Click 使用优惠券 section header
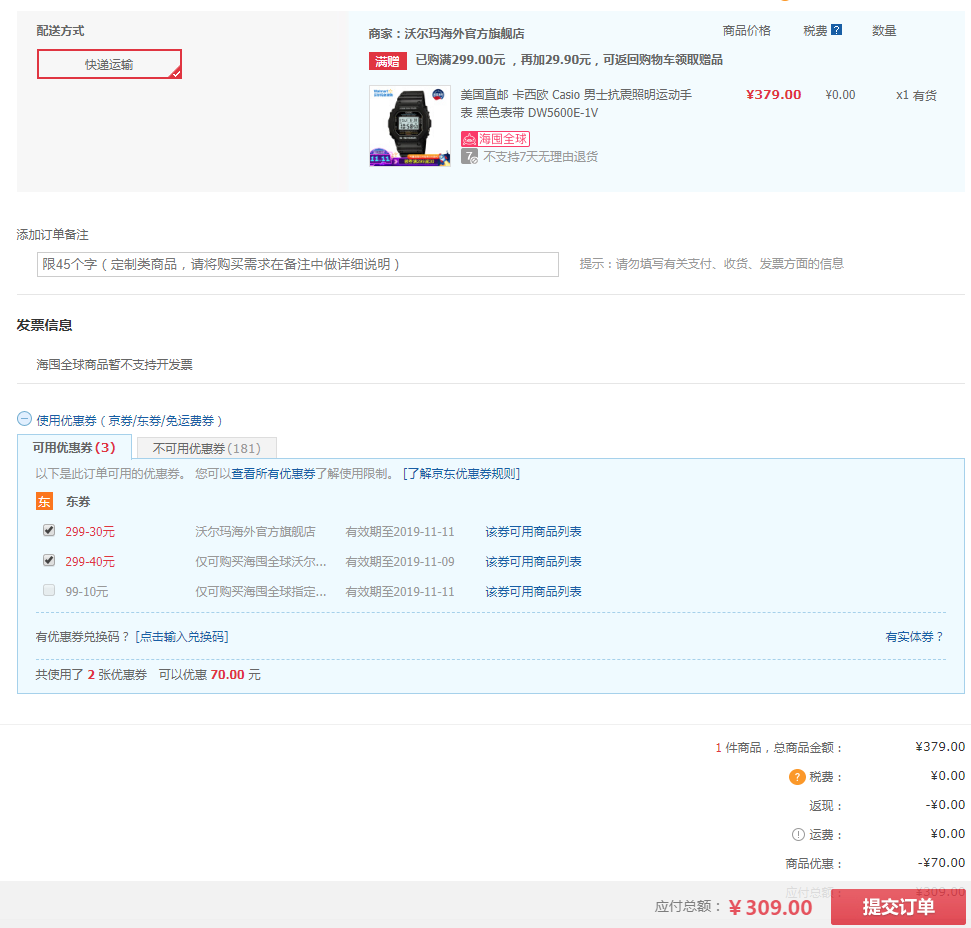Viewport: 971px width, 928px height. click(129, 421)
